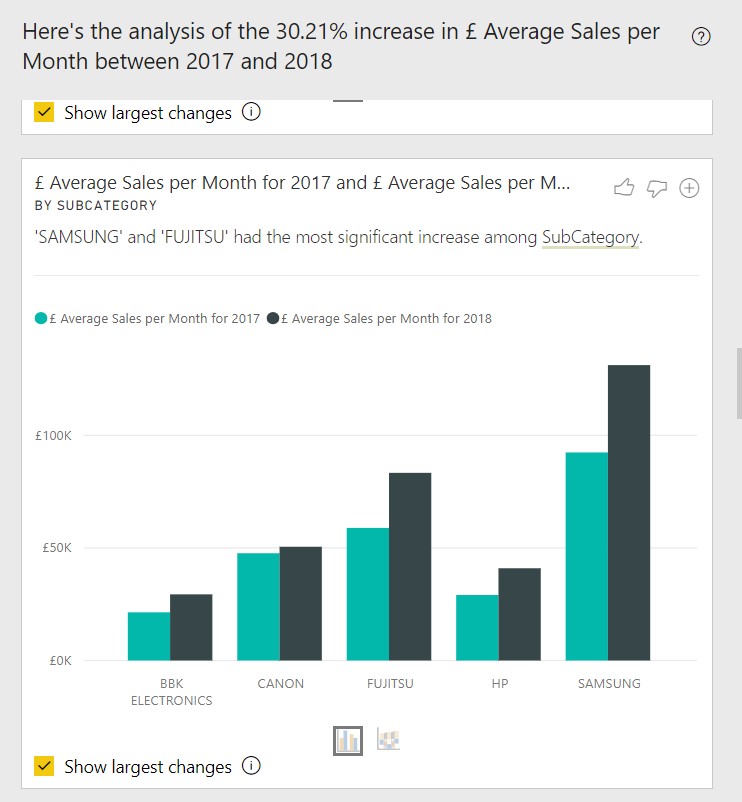742x802 pixels.
Task: Click the 2017 teal legend marker
Action: 41,319
